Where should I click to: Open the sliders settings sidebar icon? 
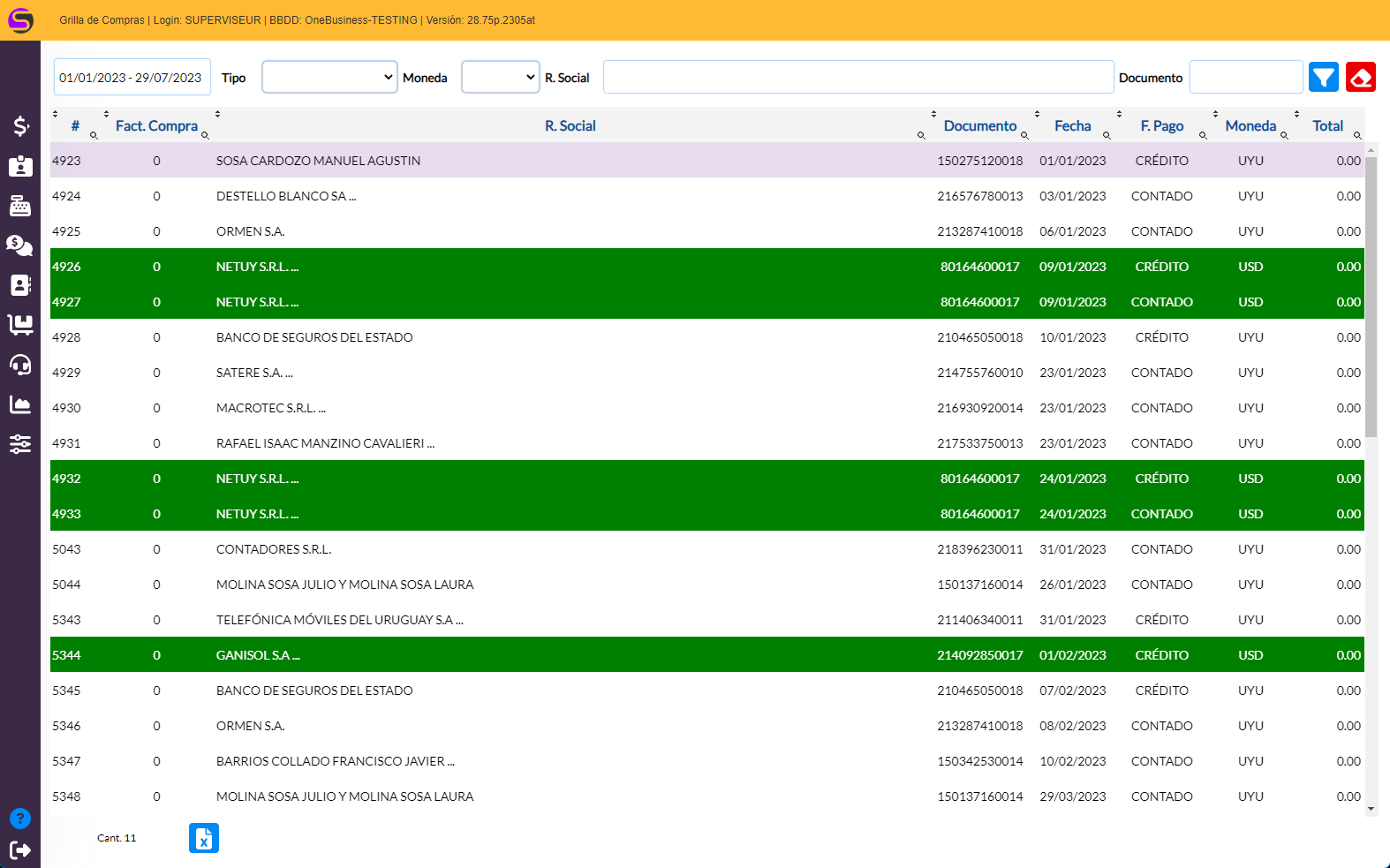pos(20,444)
